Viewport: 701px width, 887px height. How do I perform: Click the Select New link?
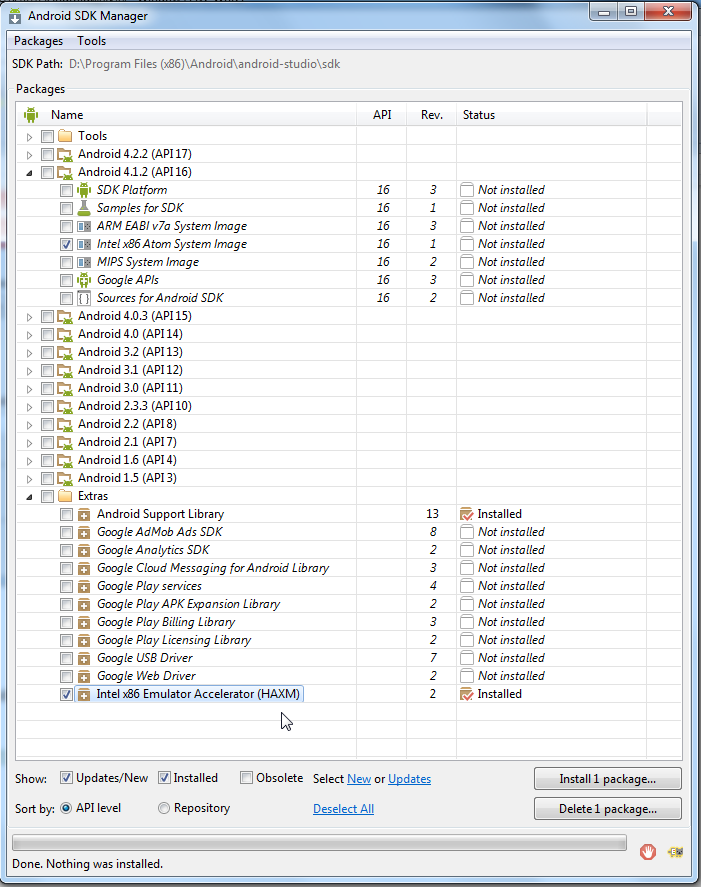pos(359,779)
